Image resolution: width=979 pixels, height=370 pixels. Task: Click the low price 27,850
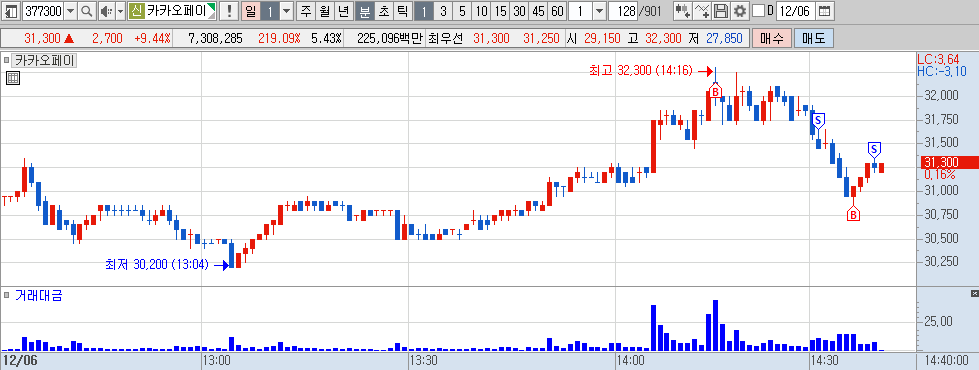[x=724, y=39]
